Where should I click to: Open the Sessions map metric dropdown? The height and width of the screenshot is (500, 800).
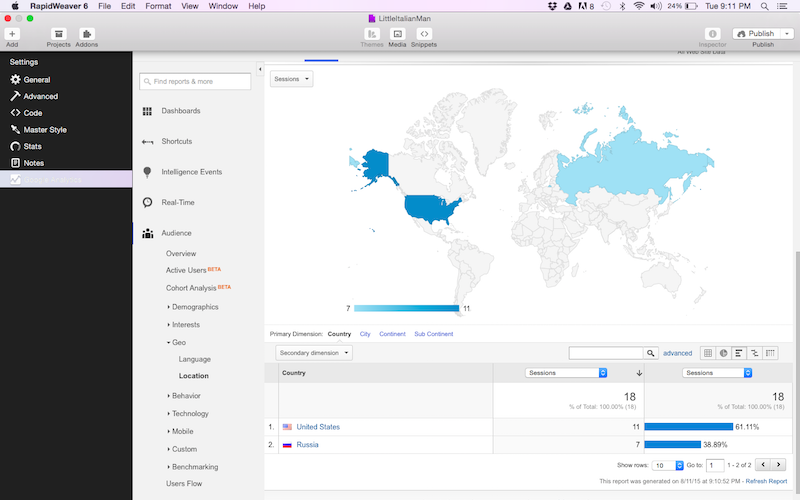point(292,79)
